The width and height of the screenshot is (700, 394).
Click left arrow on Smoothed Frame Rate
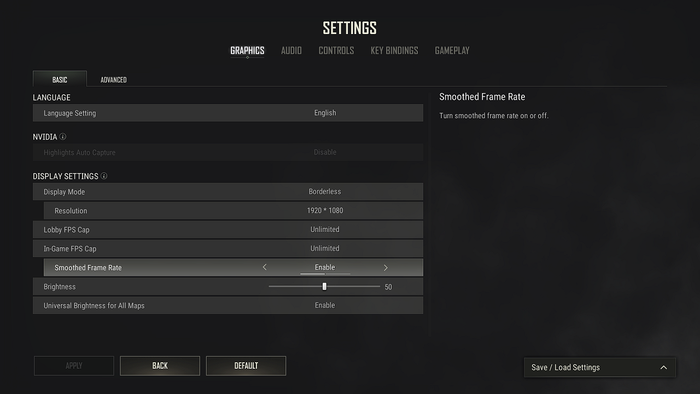tap(264, 267)
